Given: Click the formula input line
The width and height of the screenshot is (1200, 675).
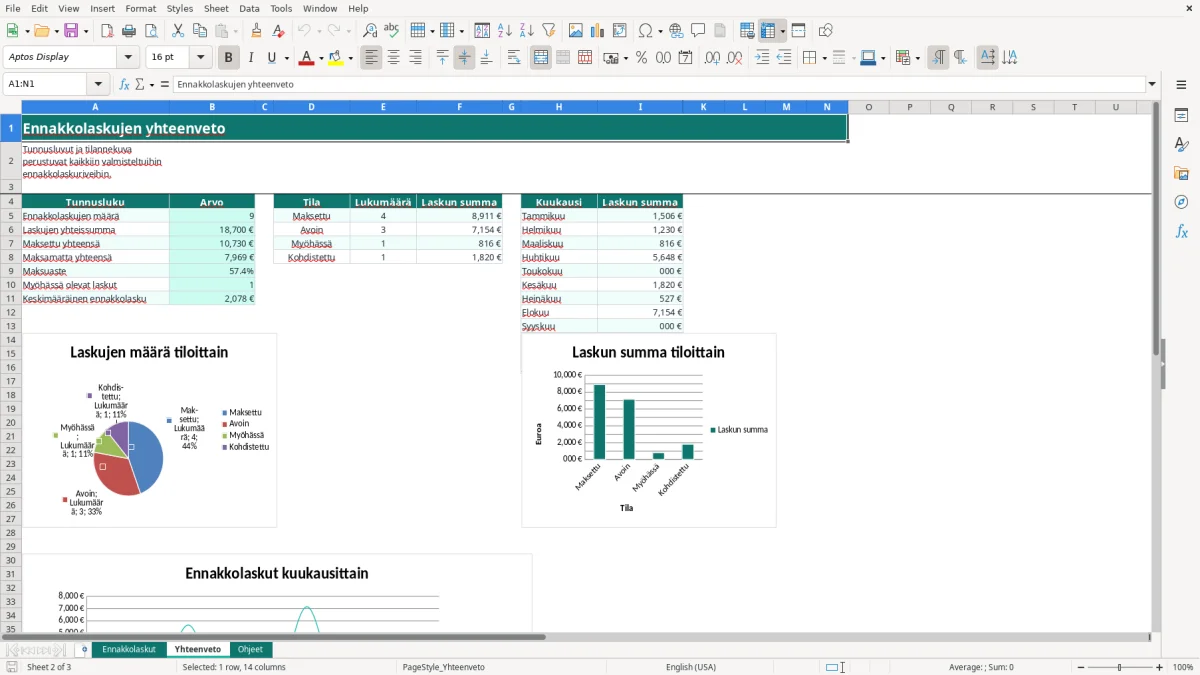Looking at the screenshot, I should coord(658,85).
